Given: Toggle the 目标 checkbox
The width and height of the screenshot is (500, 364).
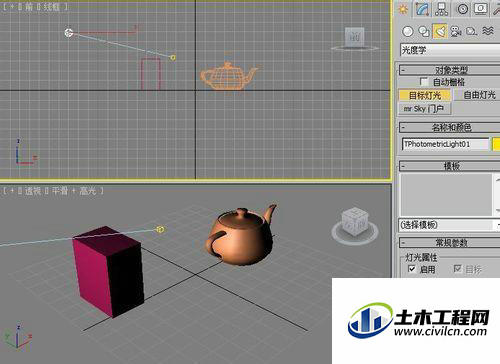Looking at the screenshot, I should 458,269.
